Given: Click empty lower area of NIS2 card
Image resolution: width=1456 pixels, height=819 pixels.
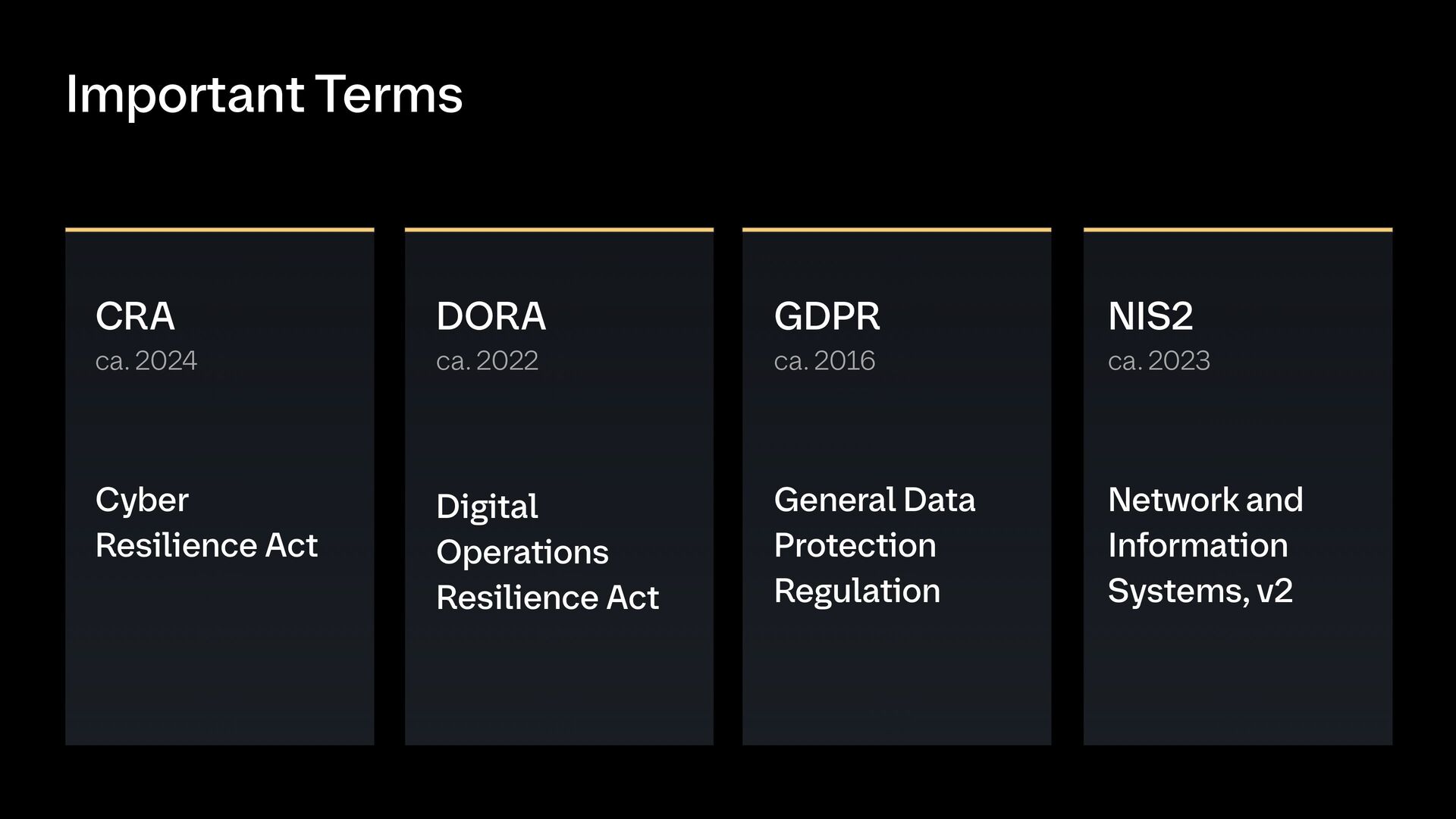Looking at the screenshot, I should click(x=1238, y=682).
